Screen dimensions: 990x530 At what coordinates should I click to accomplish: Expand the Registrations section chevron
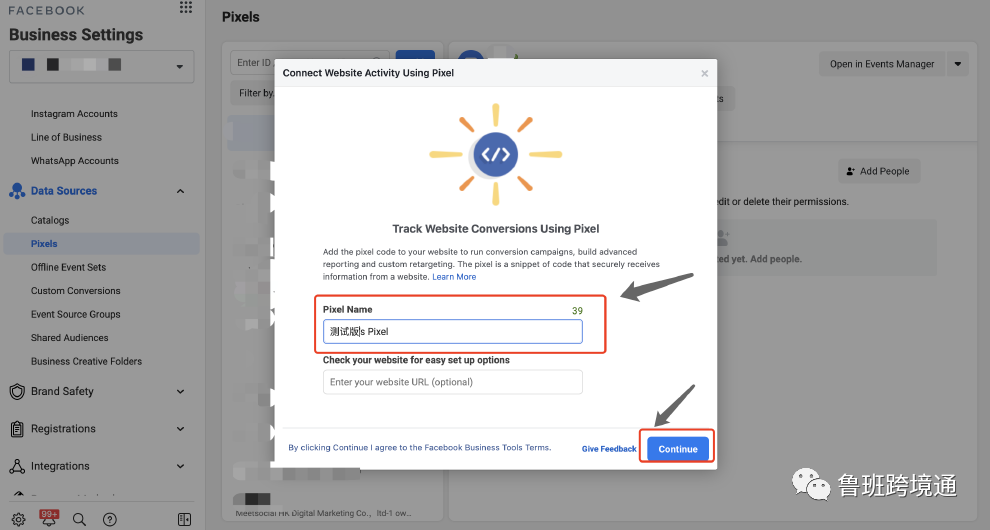tap(181, 429)
